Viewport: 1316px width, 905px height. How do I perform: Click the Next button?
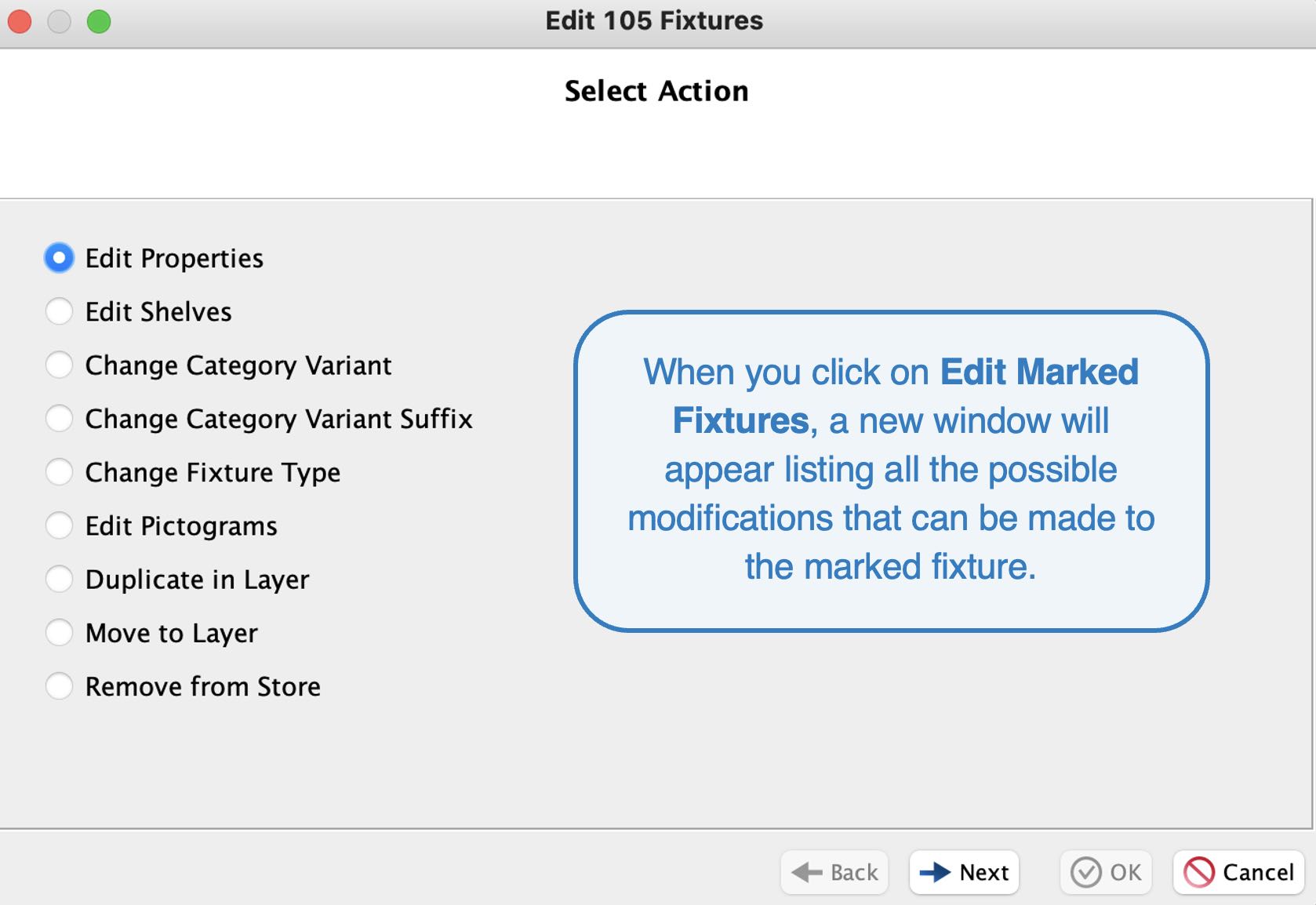click(964, 872)
